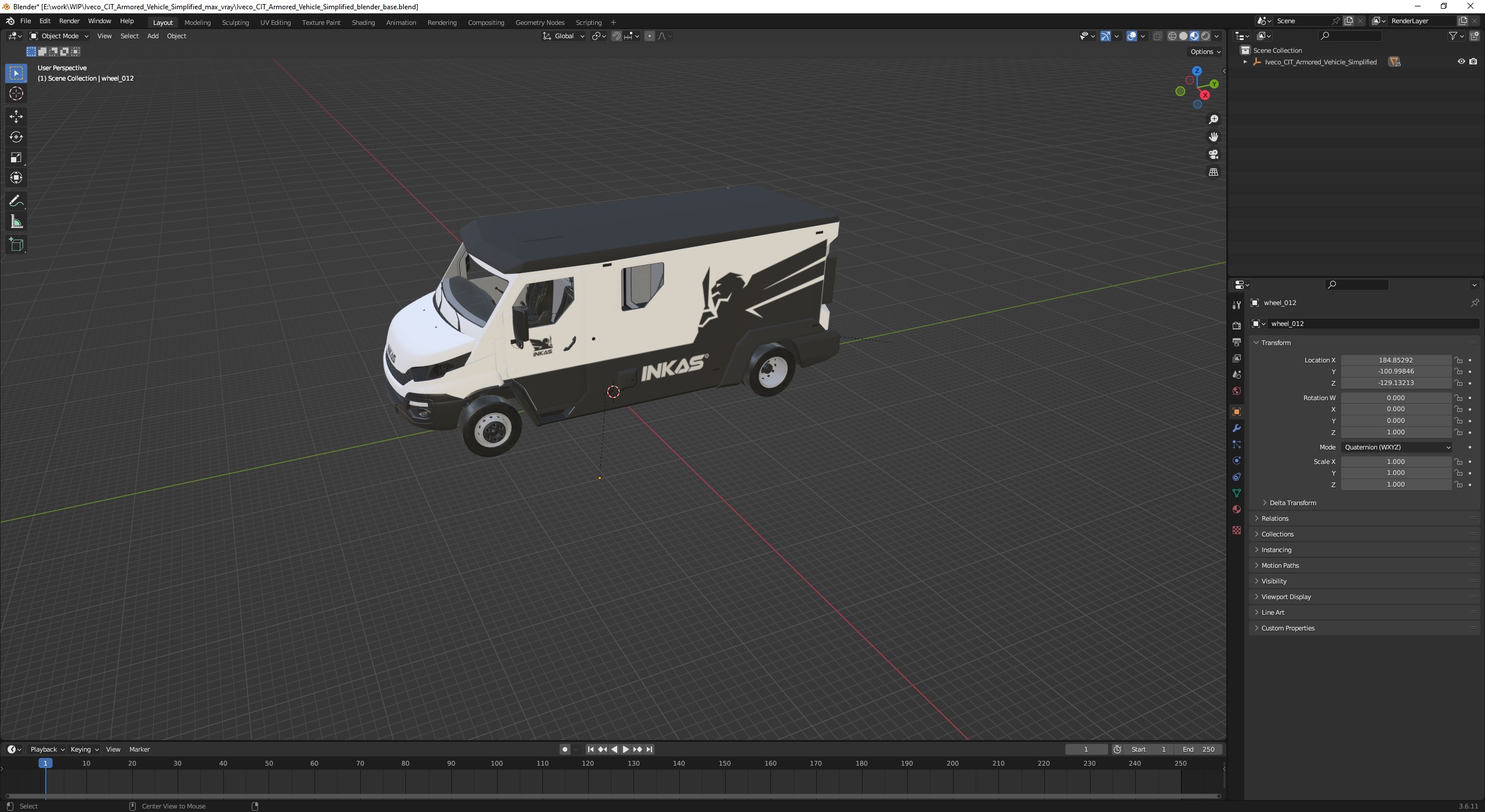Viewport: 1485px width, 812px height.
Task: Switch orthographic/perspective grid icon
Action: click(1213, 172)
